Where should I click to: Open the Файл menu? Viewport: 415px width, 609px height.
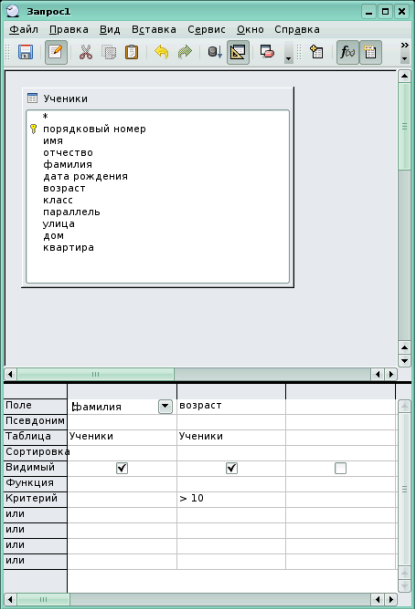[23, 30]
